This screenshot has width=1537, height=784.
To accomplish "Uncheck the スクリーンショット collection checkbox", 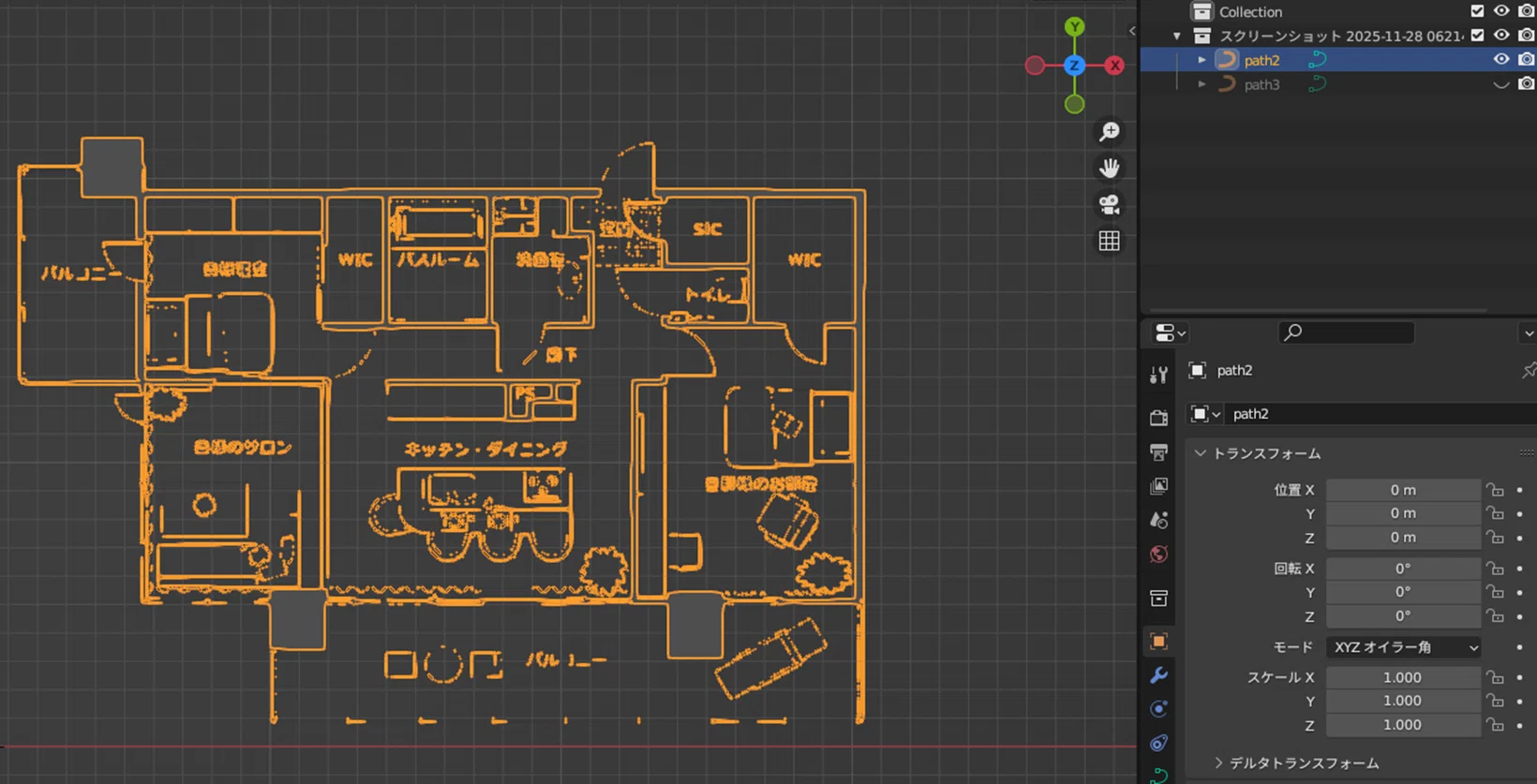I will [1477, 36].
